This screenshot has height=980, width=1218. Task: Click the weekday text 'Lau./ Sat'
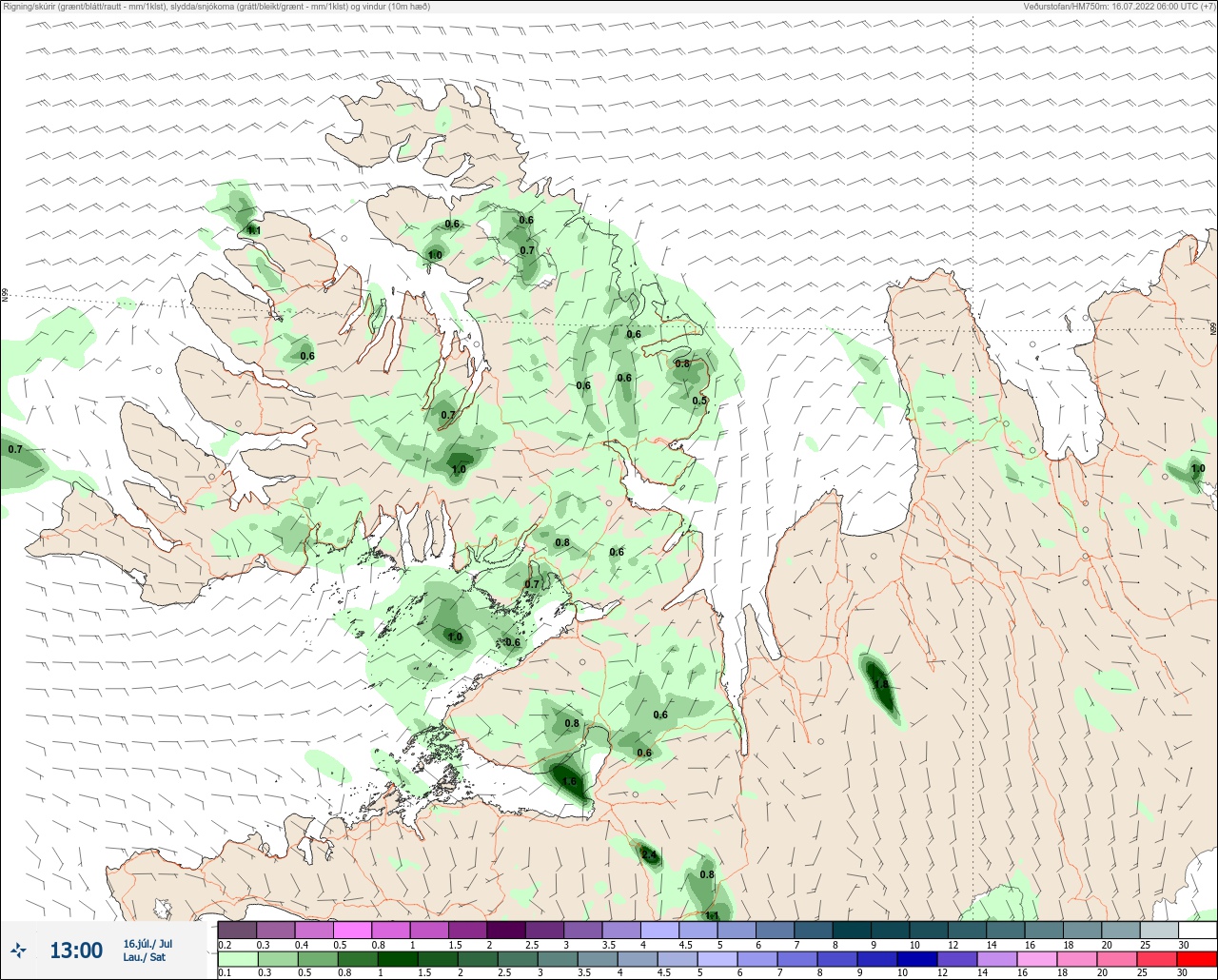click(x=144, y=957)
